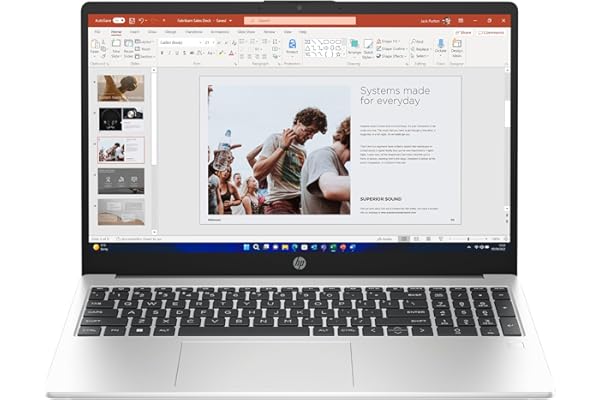Apply bold formatting with the B icon
The width and height of the screenshot is (600, 400).
coord(162,53)
